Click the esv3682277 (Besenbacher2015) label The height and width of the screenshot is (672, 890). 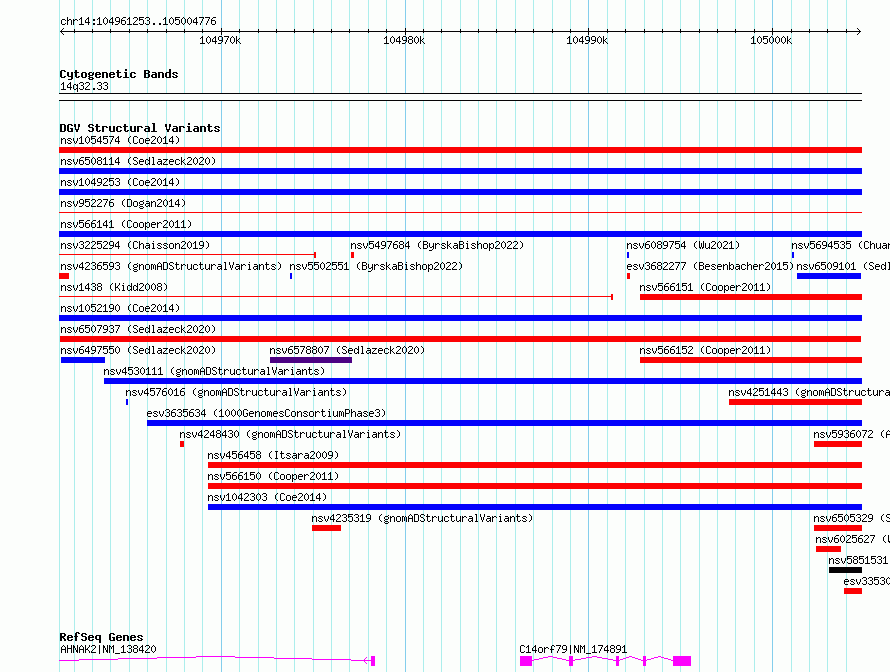point(710,266)
